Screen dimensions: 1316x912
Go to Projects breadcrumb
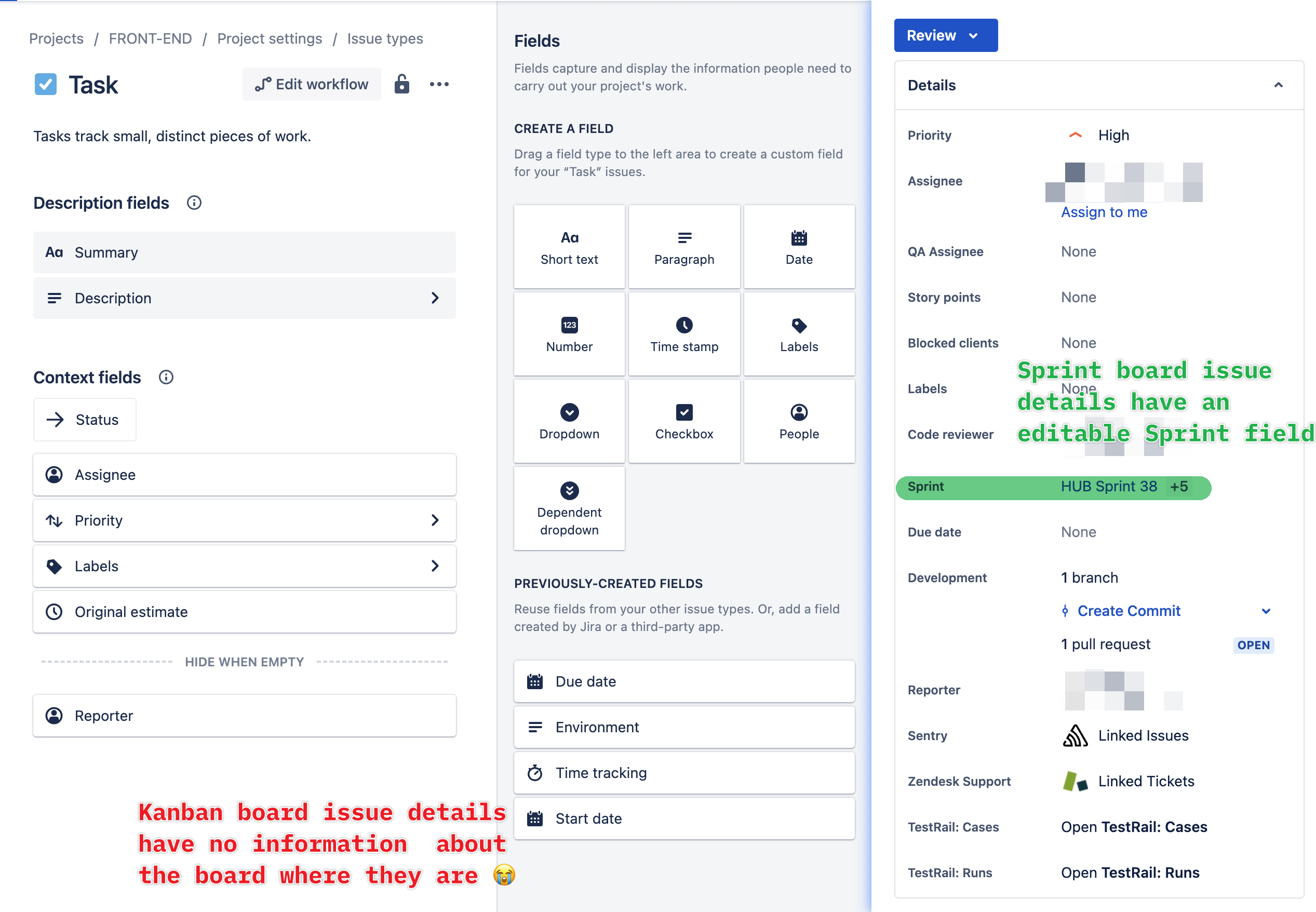[56, 39]
